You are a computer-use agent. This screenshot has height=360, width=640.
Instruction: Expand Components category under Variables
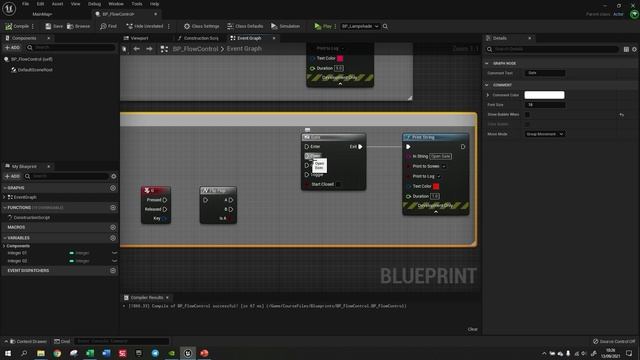pyautogui.click(x=4, y=246)
